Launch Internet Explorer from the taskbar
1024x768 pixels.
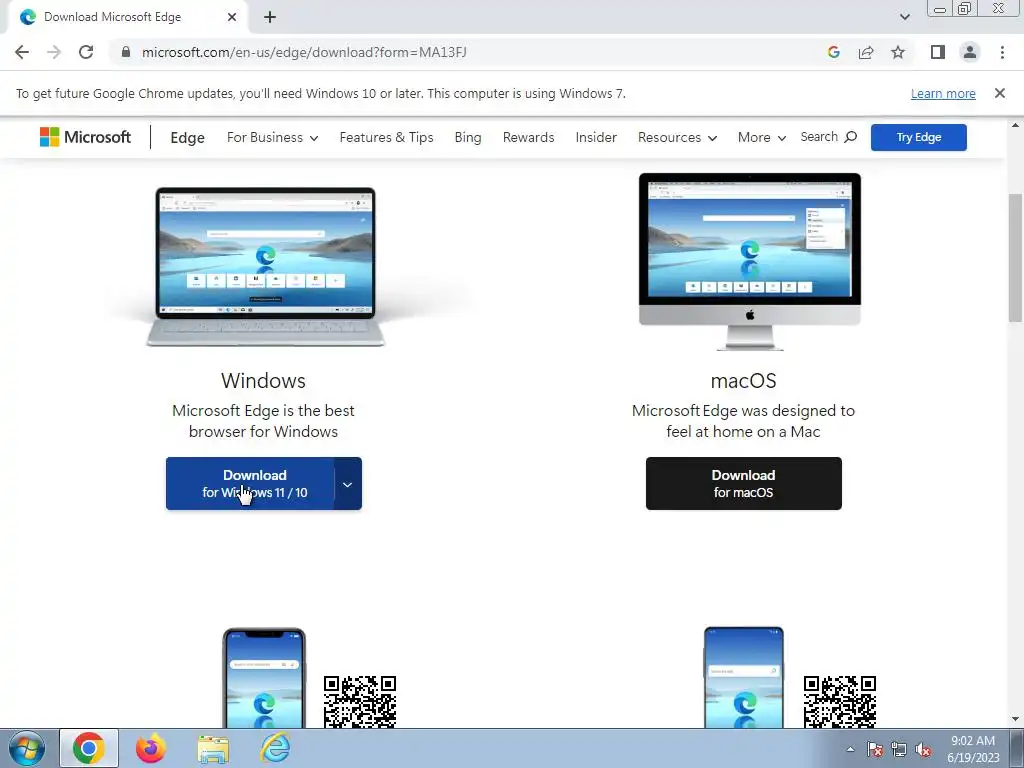(x=275, y=748)
